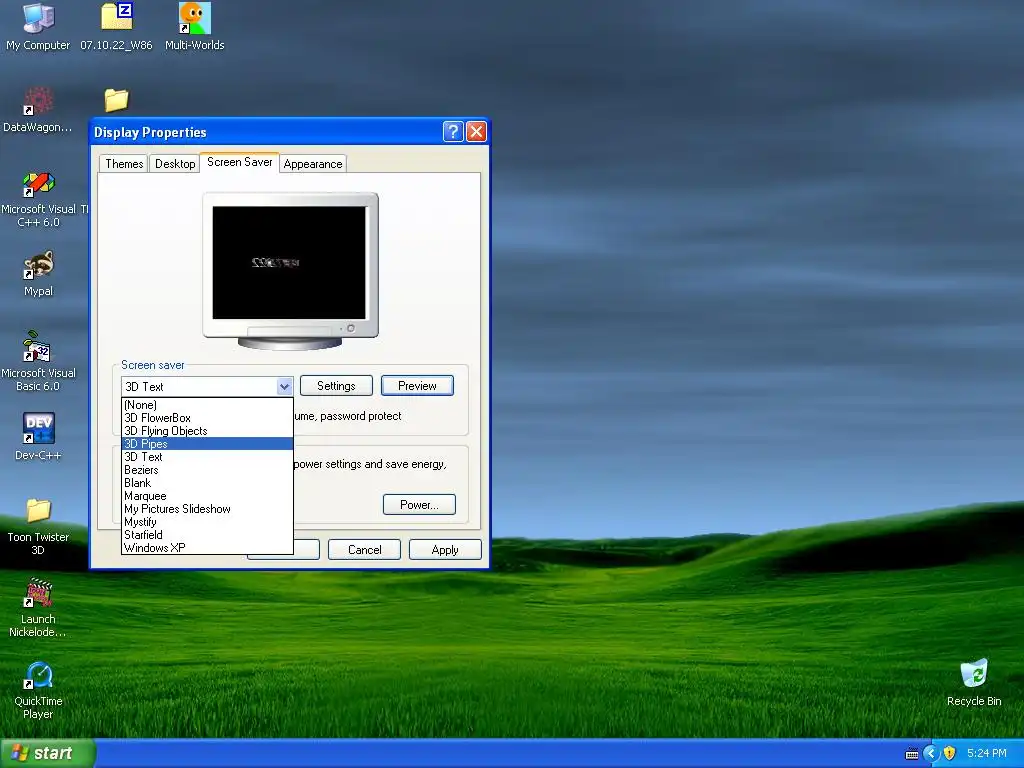Close the Display Properties dialog
The height and width of the screenshot is (768, 1024).
coord(477,131)
